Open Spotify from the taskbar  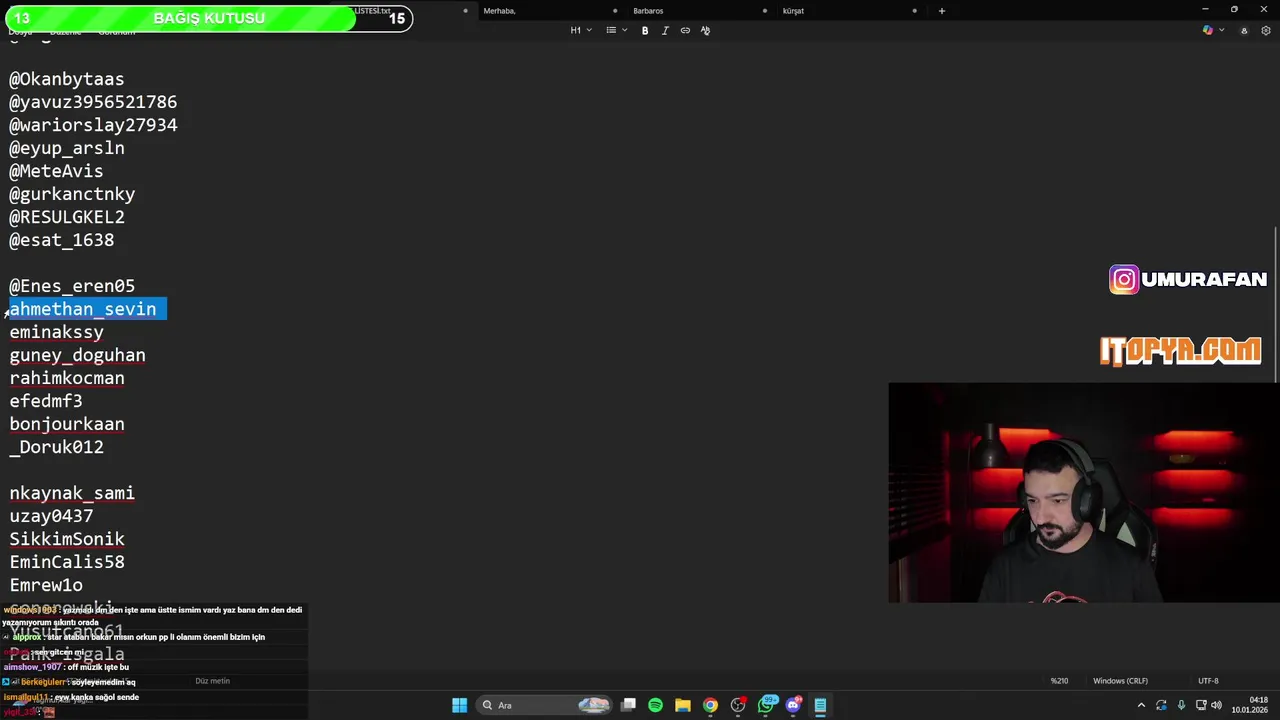pos(655,705)
